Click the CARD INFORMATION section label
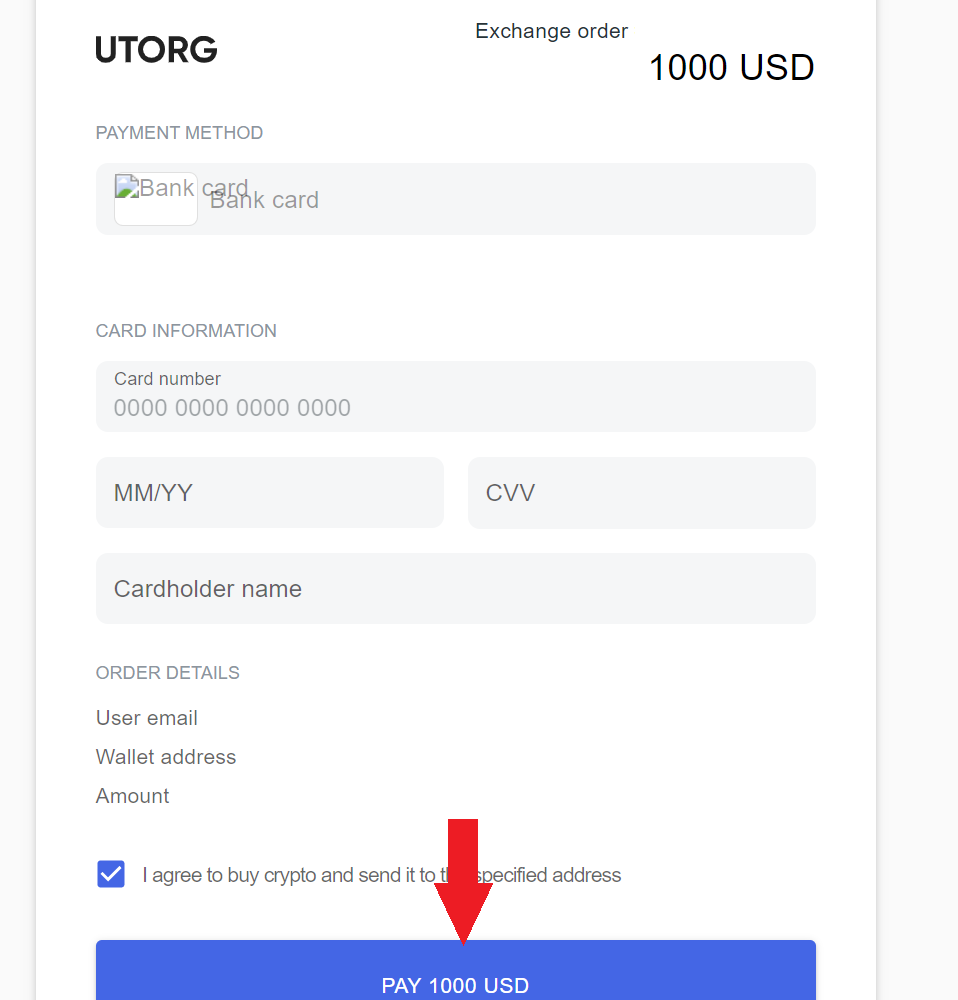958x1000 pixels. [x=186, y=331]
